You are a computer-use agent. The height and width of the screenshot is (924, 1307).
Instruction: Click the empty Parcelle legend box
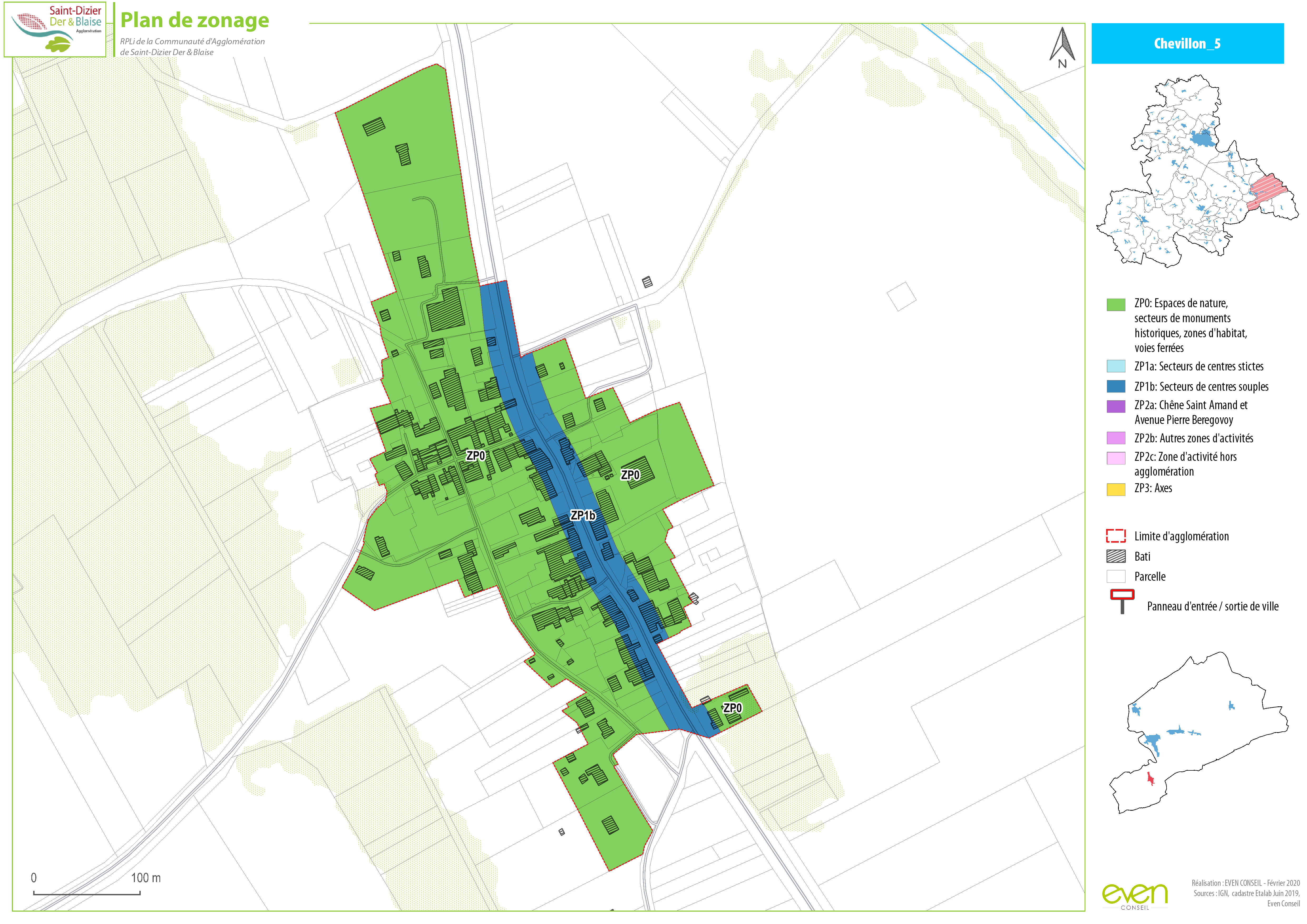click(1116, 576)
